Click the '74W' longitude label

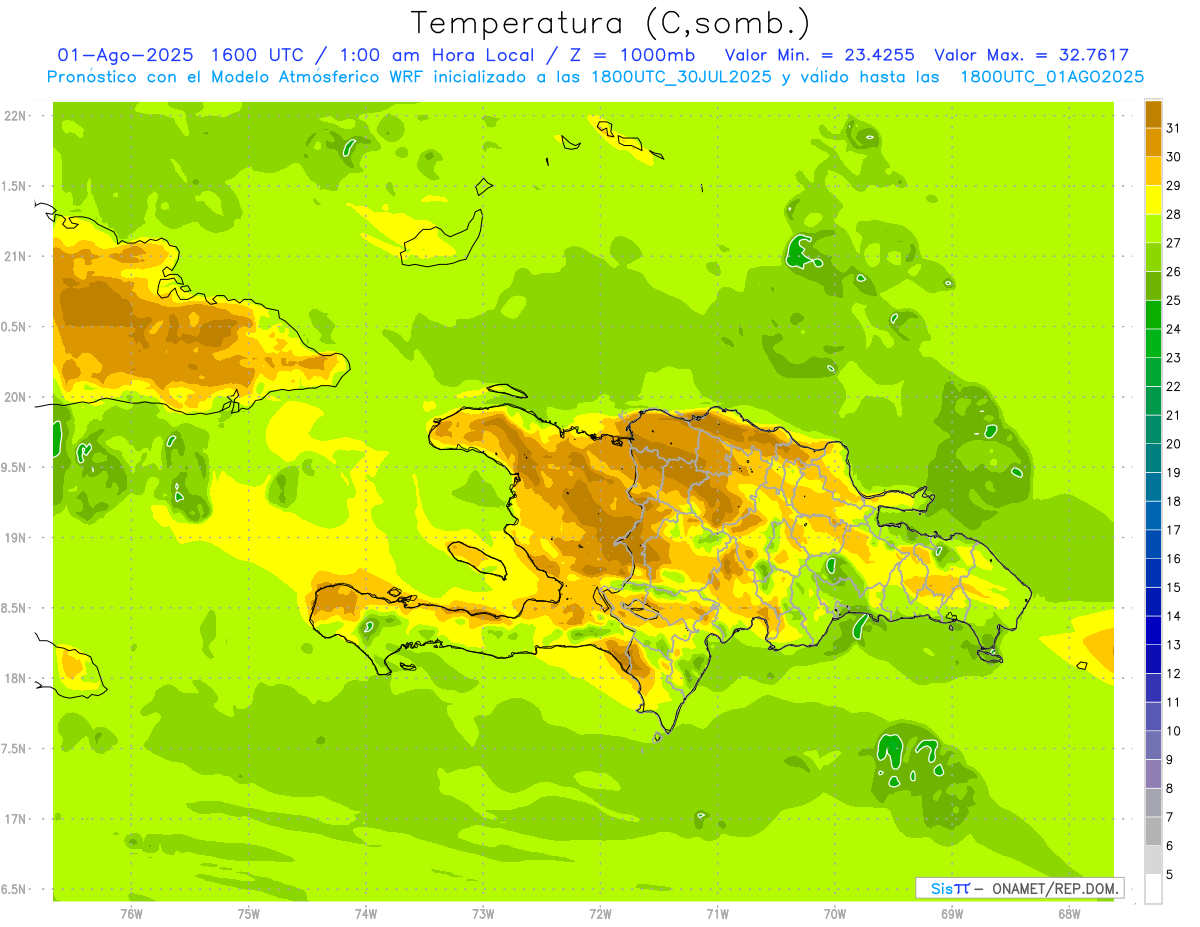[366, 914]
